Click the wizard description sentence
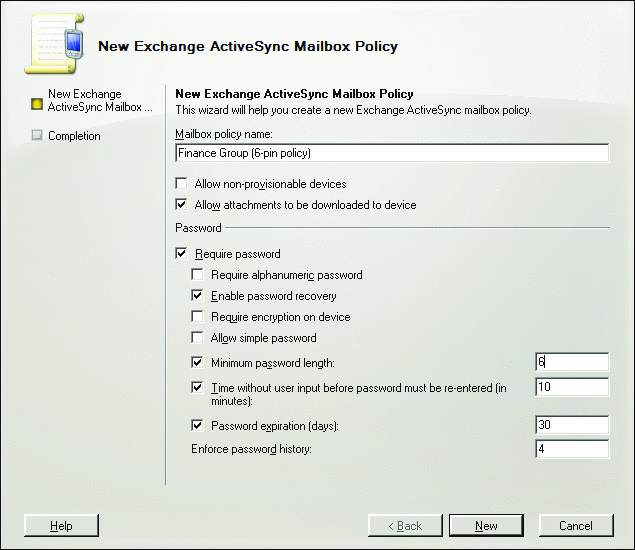635x550 pixels. pyautogui.click(x=353, y=110)
